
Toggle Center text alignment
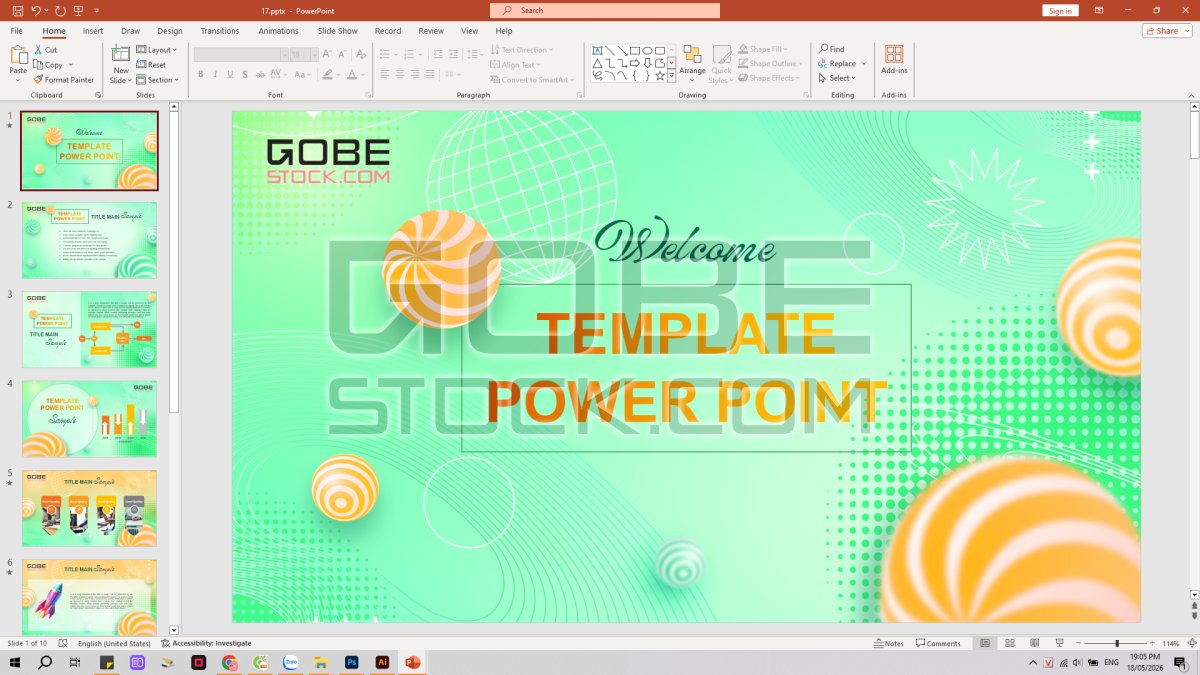(x=400, y=74)
